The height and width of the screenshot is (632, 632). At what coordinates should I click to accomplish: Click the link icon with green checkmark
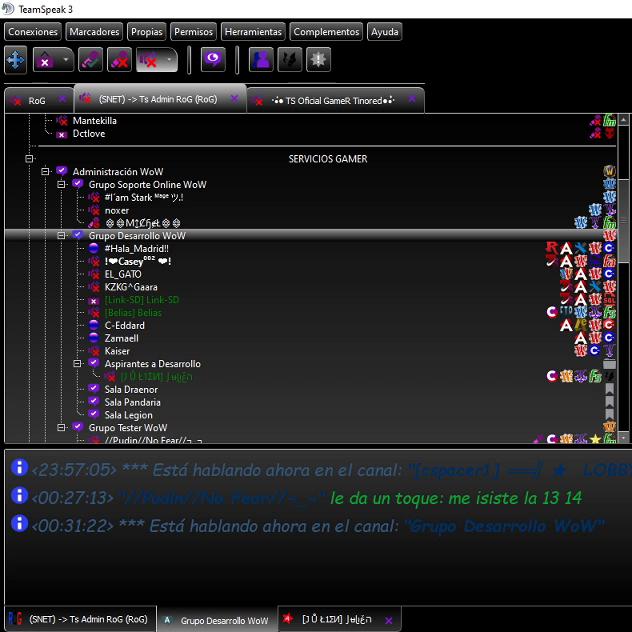[90, 60]
